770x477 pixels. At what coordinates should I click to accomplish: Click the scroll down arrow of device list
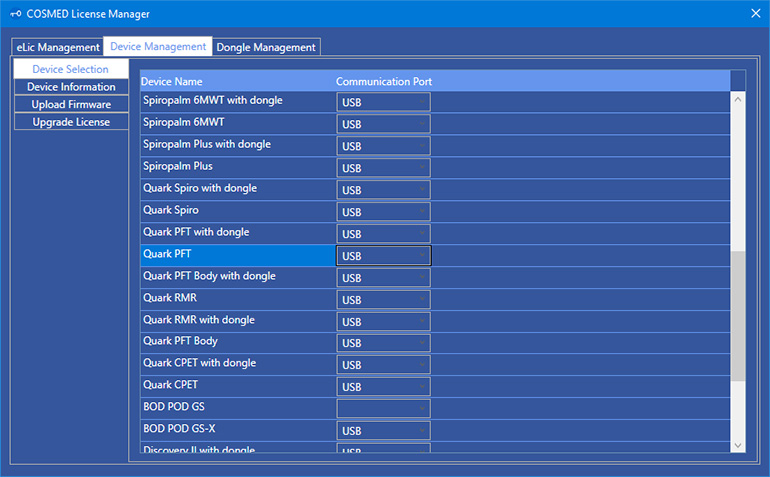(x=738, y=445)
